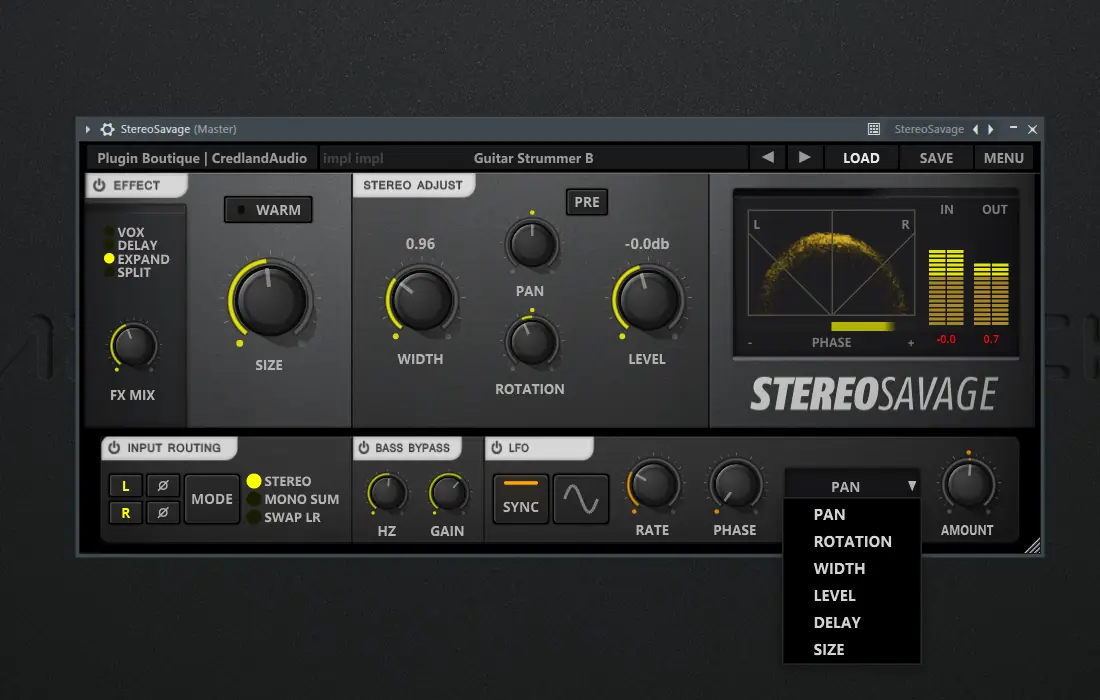This screenshot has width=1100, height=700.
Task: Click the LFO RATE knob
Action: (652, 485)
